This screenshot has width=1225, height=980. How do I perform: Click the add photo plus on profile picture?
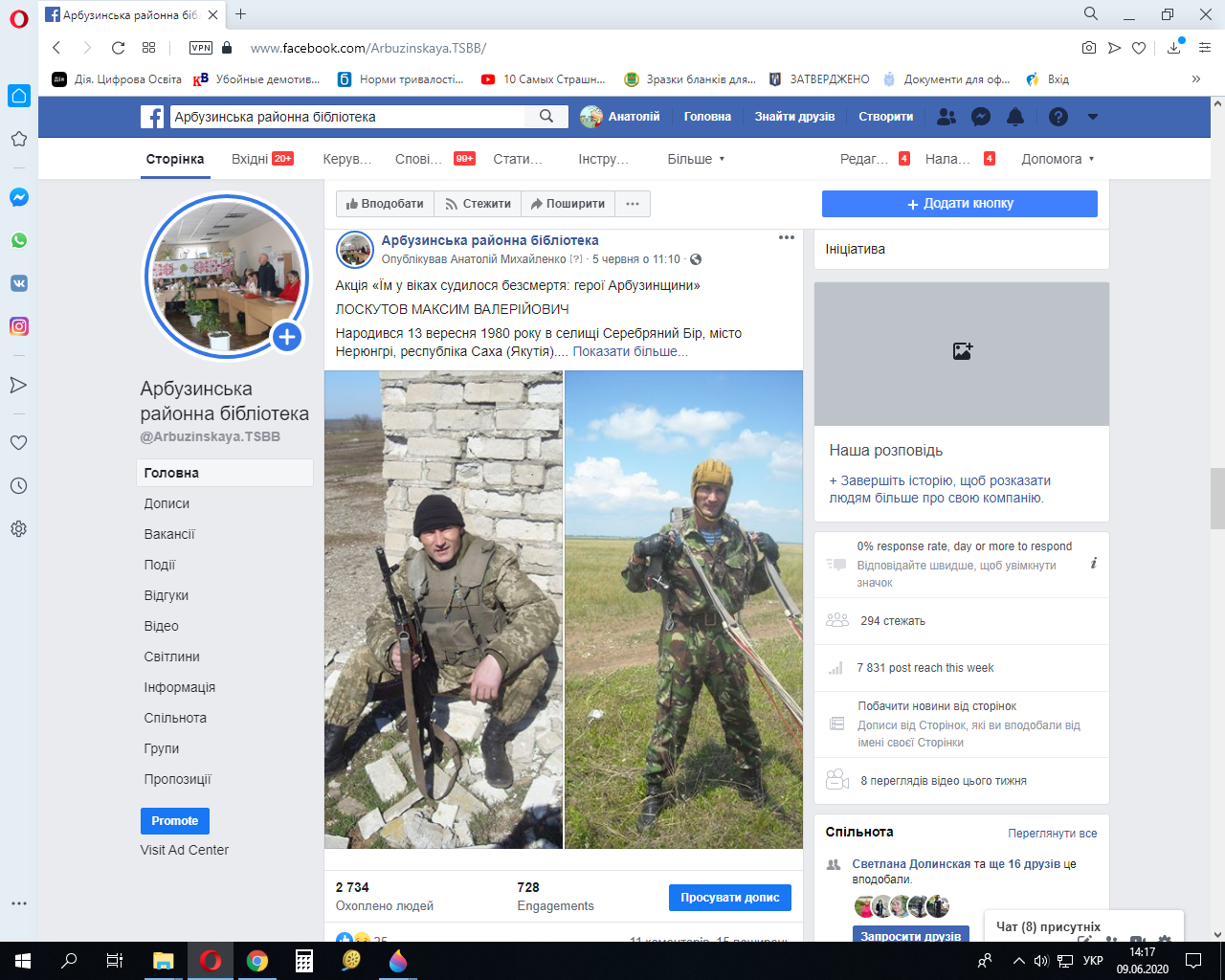coord(286,337)
